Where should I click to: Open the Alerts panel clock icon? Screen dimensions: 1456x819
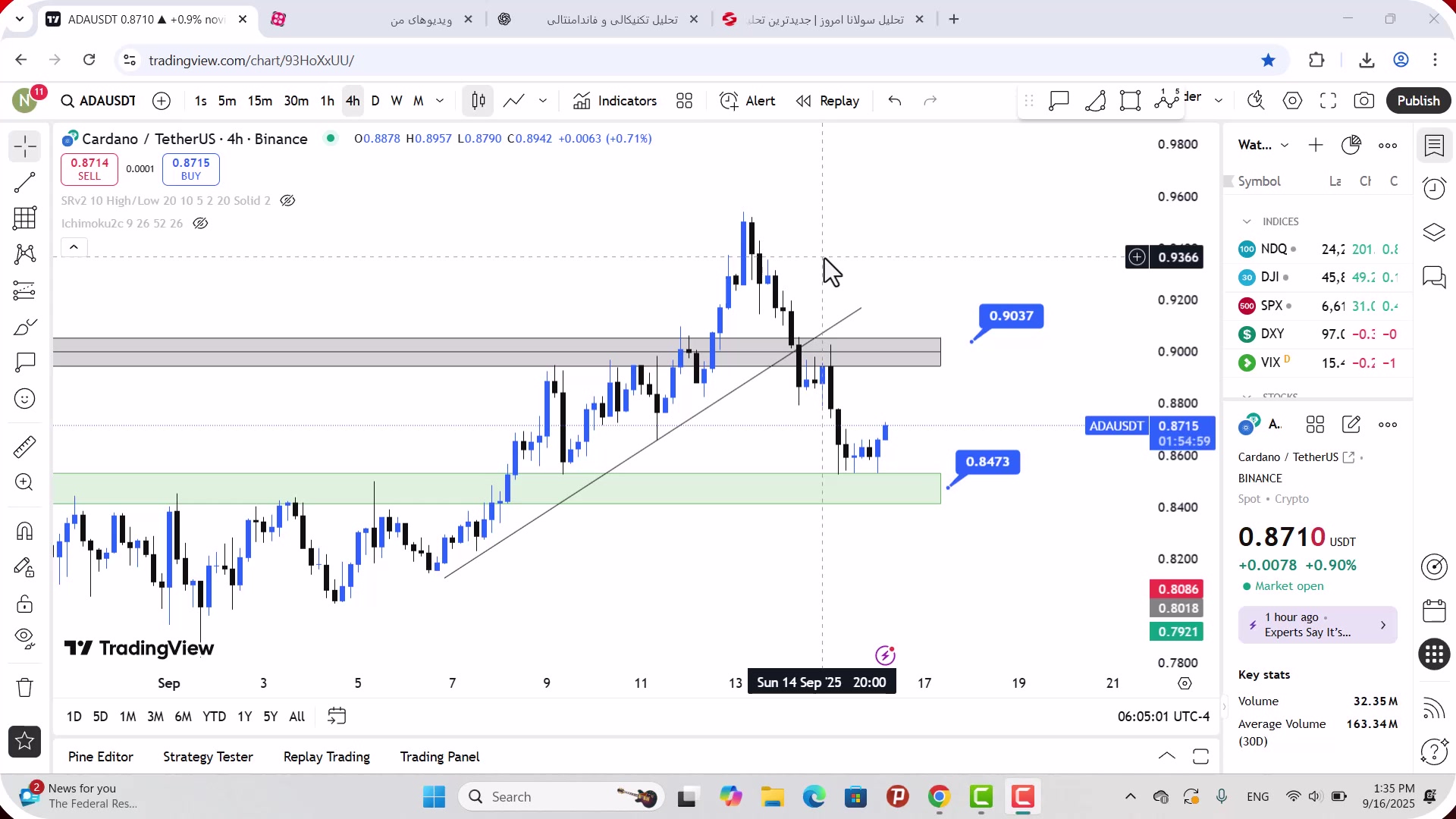(x=1434, y=189)
